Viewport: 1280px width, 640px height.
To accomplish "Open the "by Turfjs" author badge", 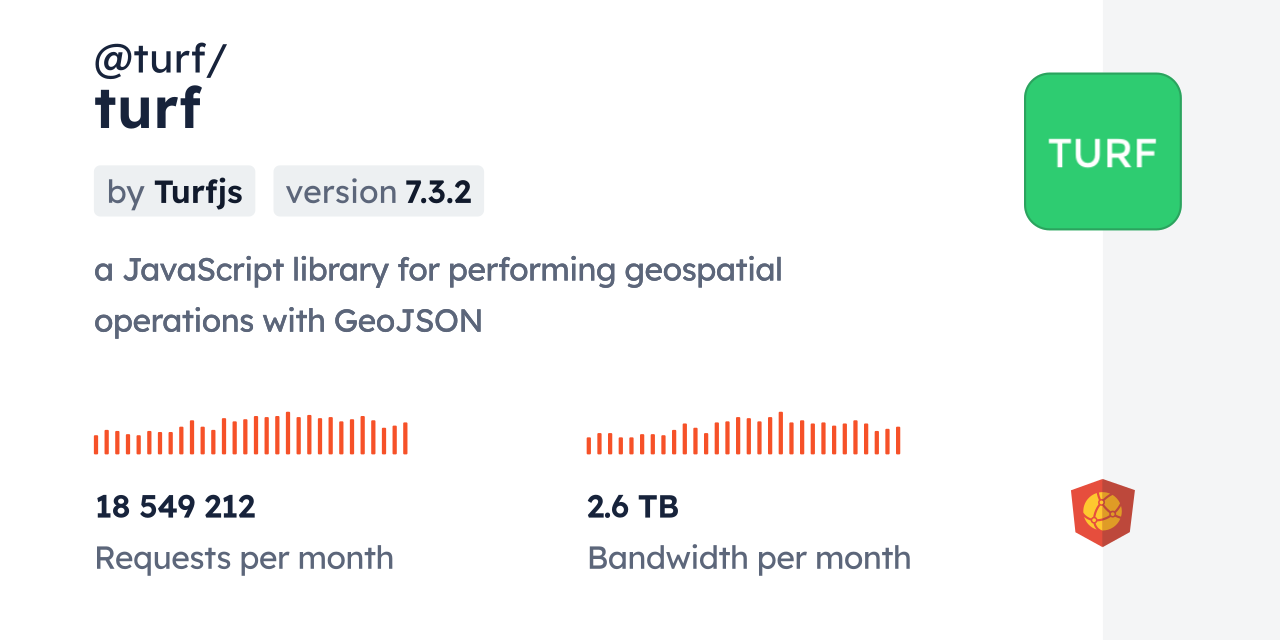I will [174, 191].
